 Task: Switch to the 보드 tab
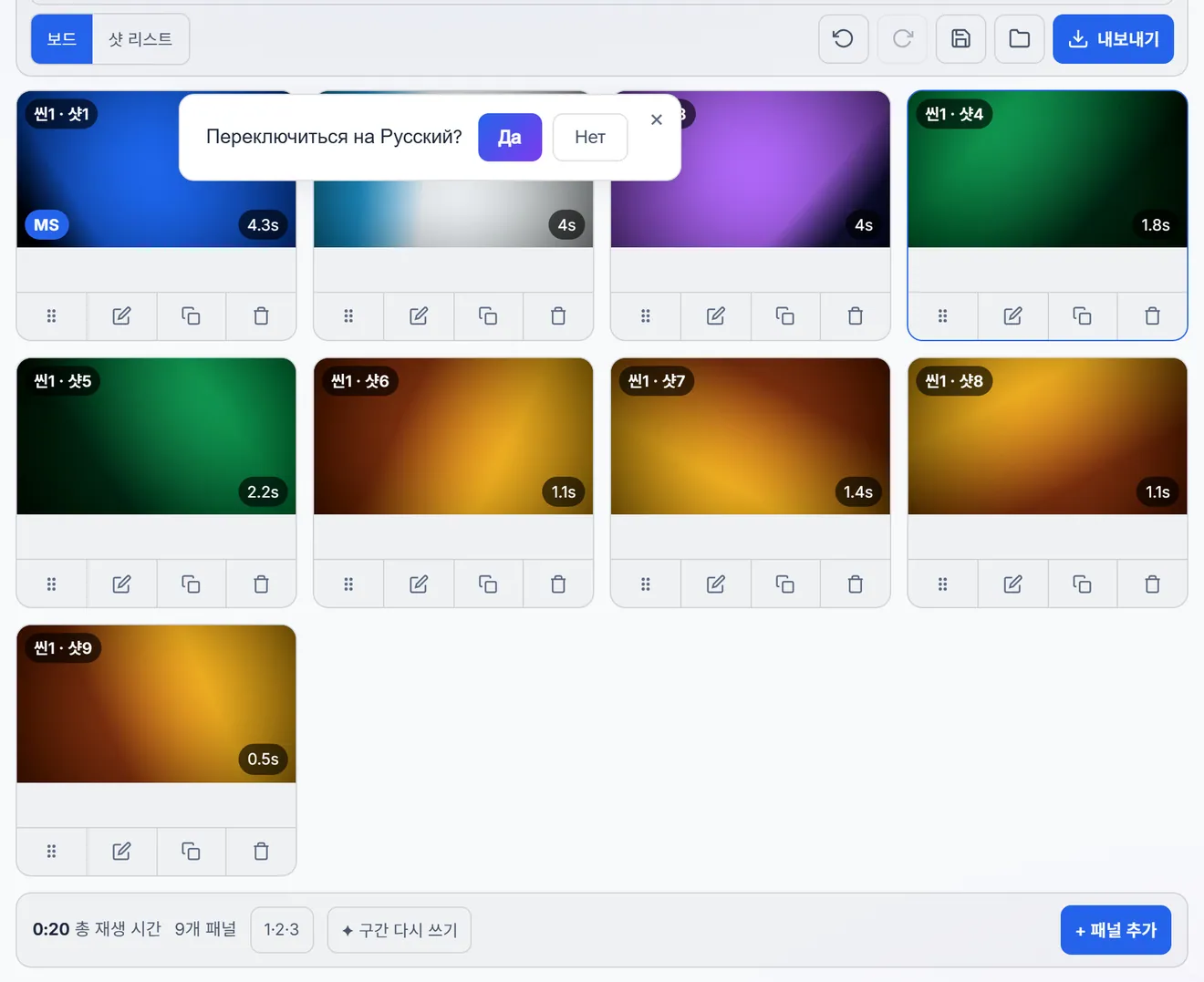tap(62, 39)
